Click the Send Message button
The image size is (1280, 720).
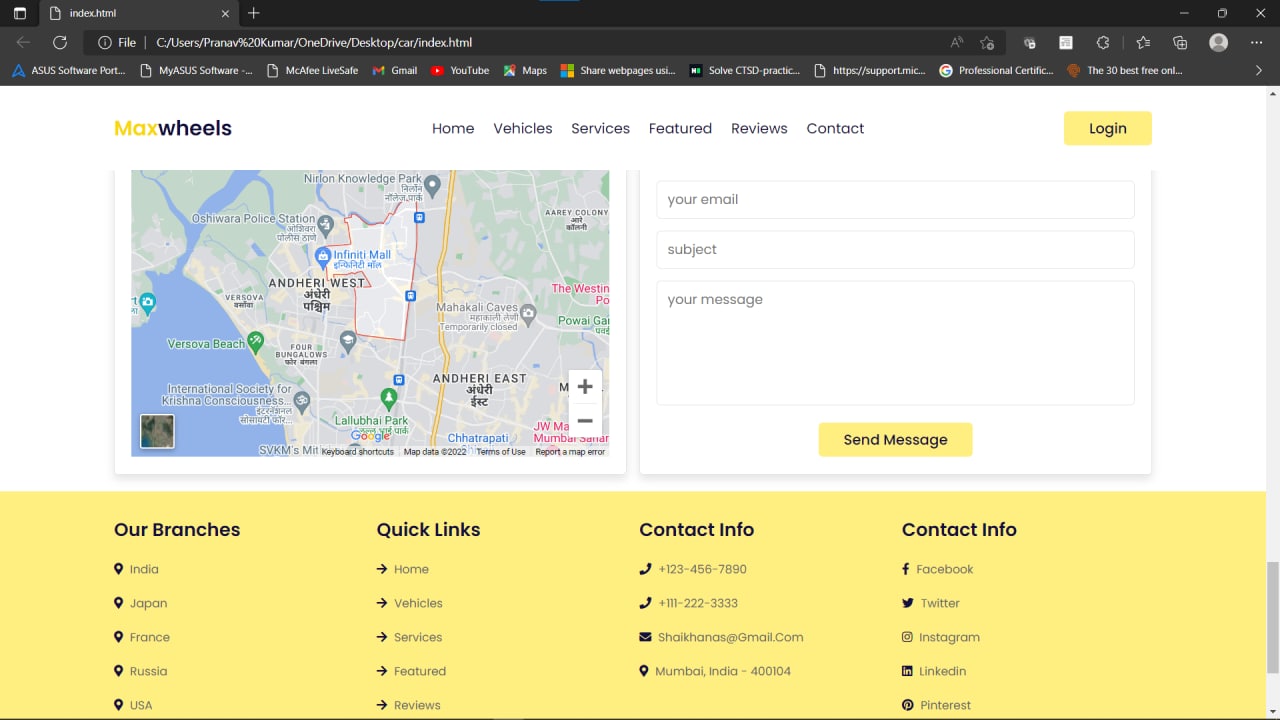pyautogui.click(x=895, y=439)
